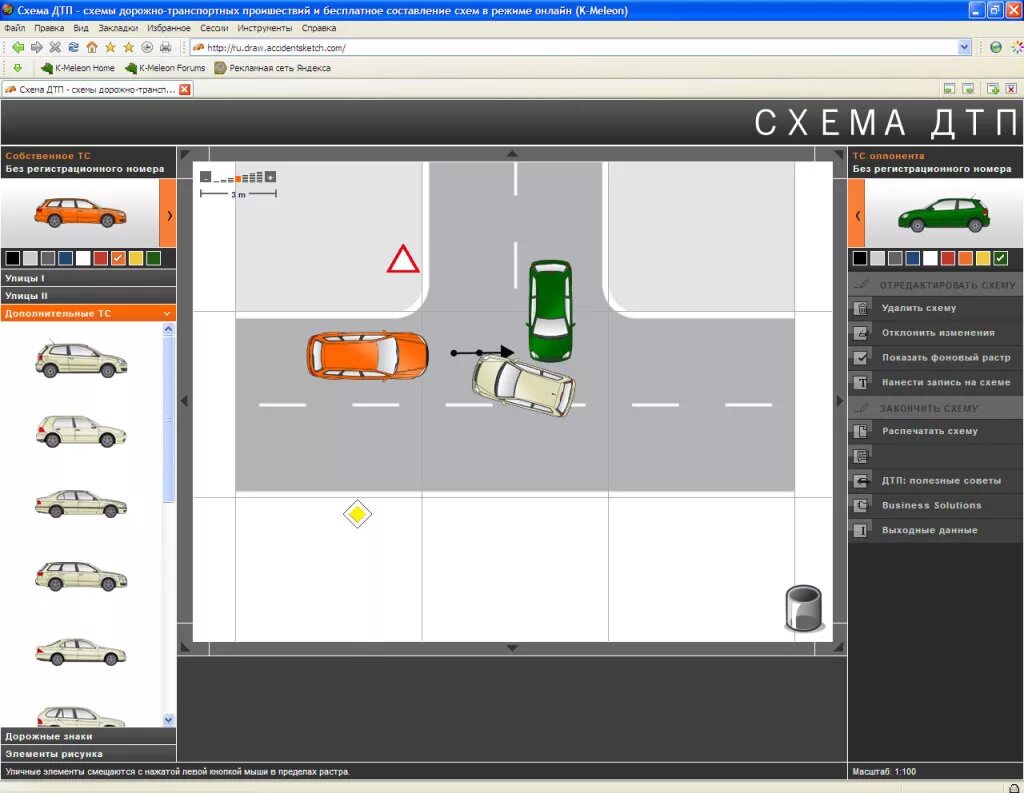Open the Вид menu

click(81, 28)
